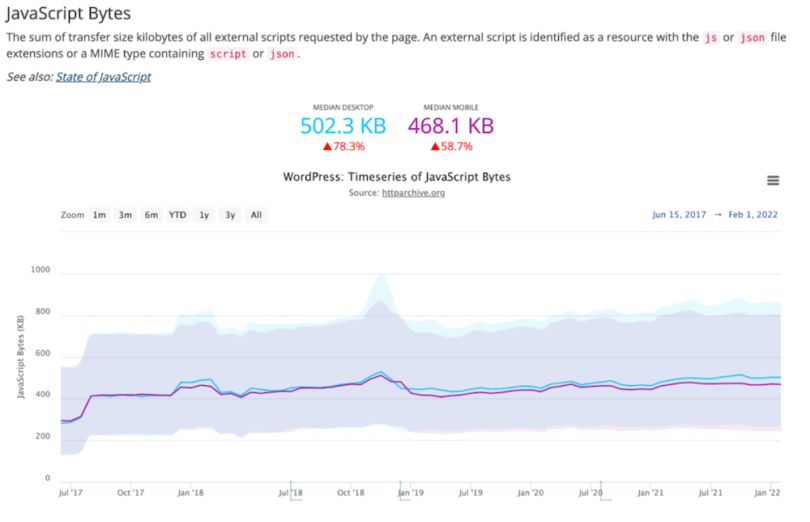Click the Jan '22 x-axis label
810x522 pixels.
click(x=767, y=493)
